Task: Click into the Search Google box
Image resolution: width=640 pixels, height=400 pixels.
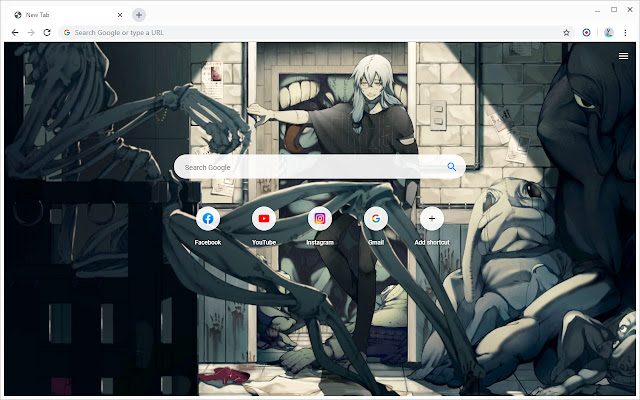Action: tap(320, 167)
